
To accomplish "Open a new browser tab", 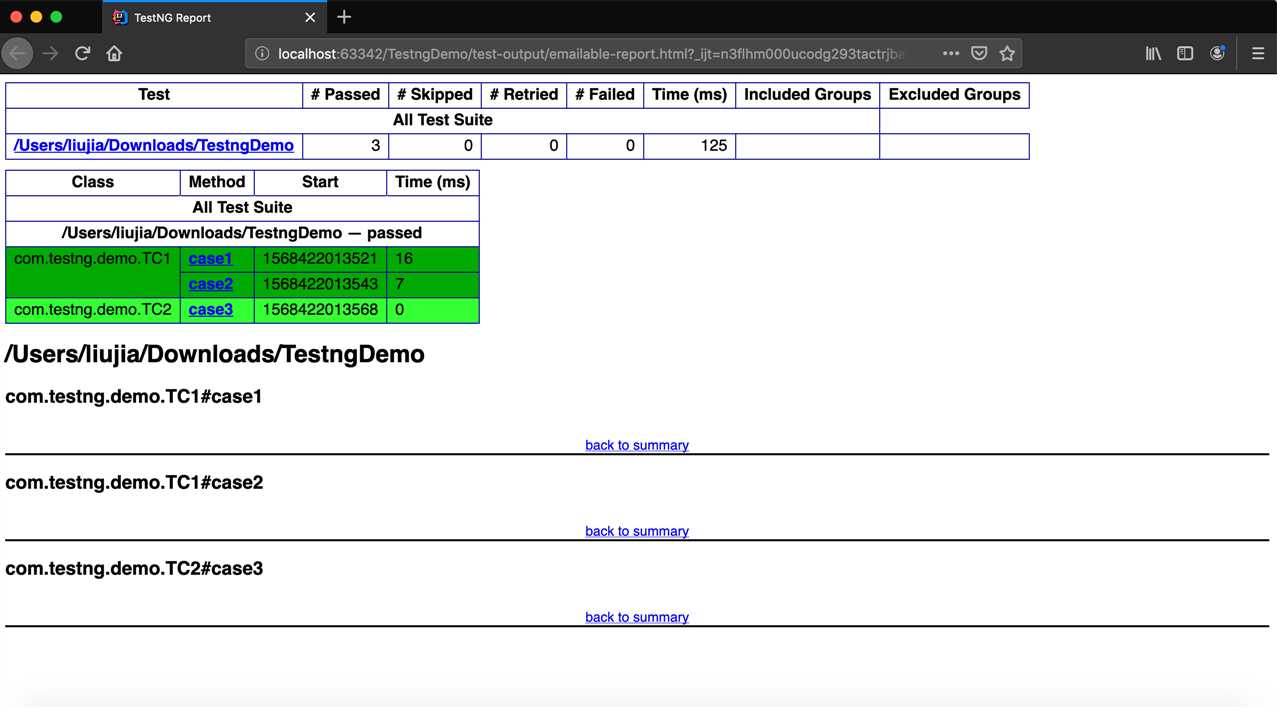I will pos(344,17).
